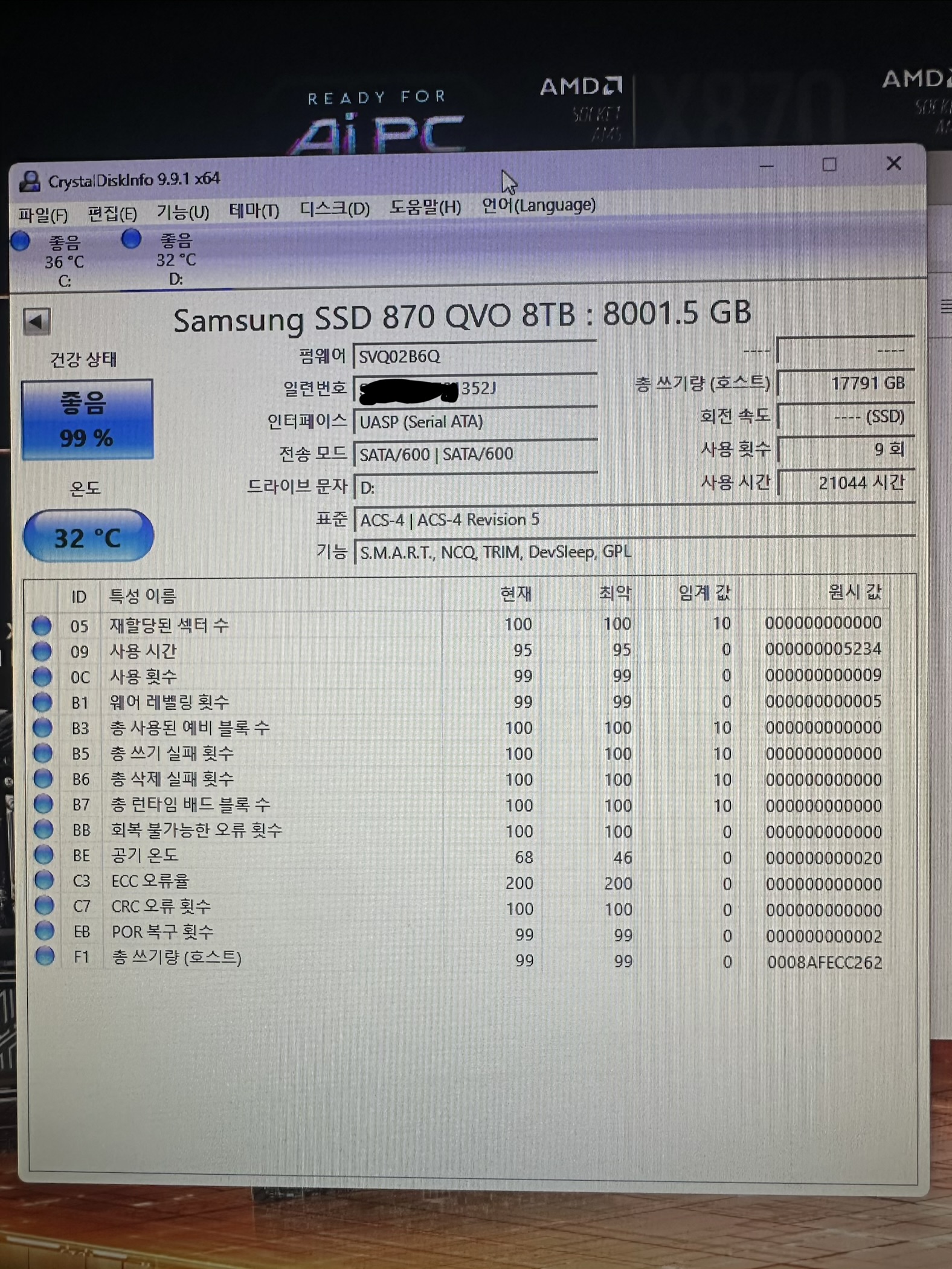The height and width of the screenshot is (1269, 952).
Task: Open the 파일(F) menu
Action: pos(43,215)
